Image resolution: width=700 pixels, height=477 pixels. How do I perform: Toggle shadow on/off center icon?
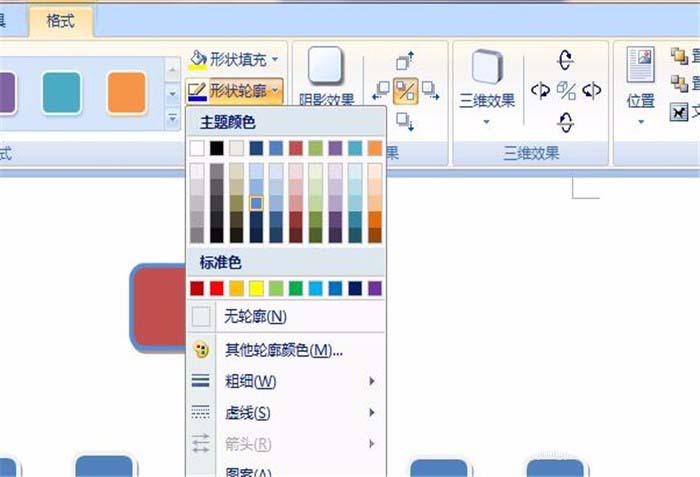coord(405,91)
